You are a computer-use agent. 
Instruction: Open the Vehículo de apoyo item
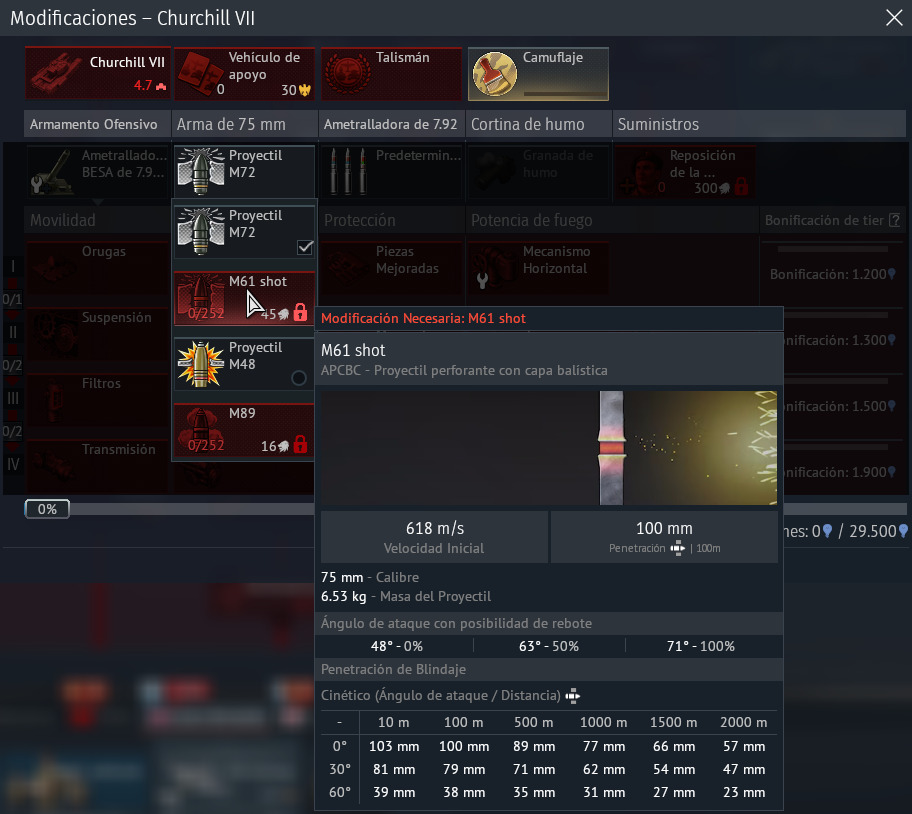[200, 74]
